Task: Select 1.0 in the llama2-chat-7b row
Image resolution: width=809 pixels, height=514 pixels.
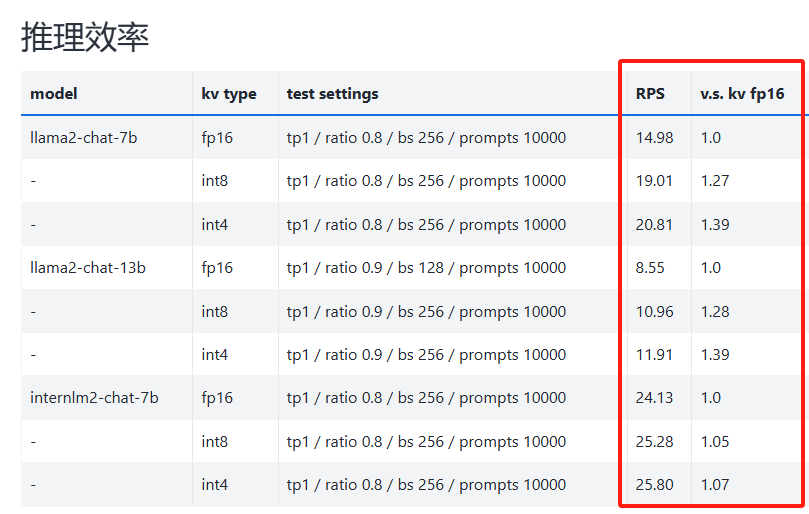Action: (710, 138)
